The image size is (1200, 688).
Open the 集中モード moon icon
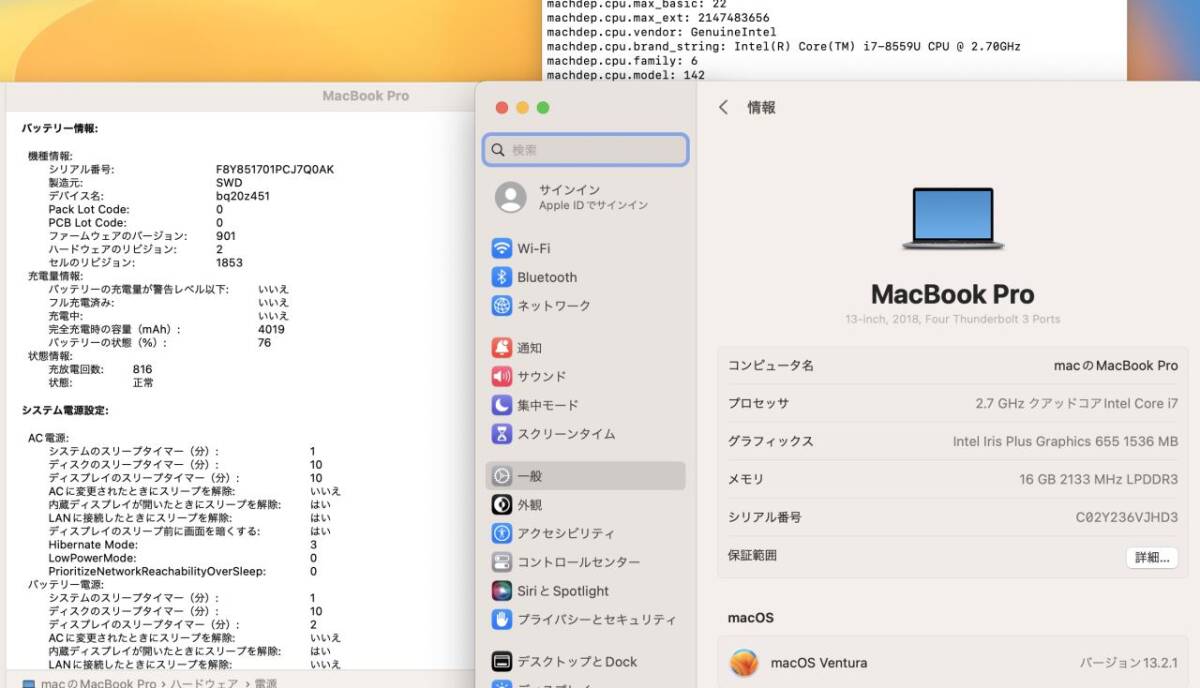point(501,405)
